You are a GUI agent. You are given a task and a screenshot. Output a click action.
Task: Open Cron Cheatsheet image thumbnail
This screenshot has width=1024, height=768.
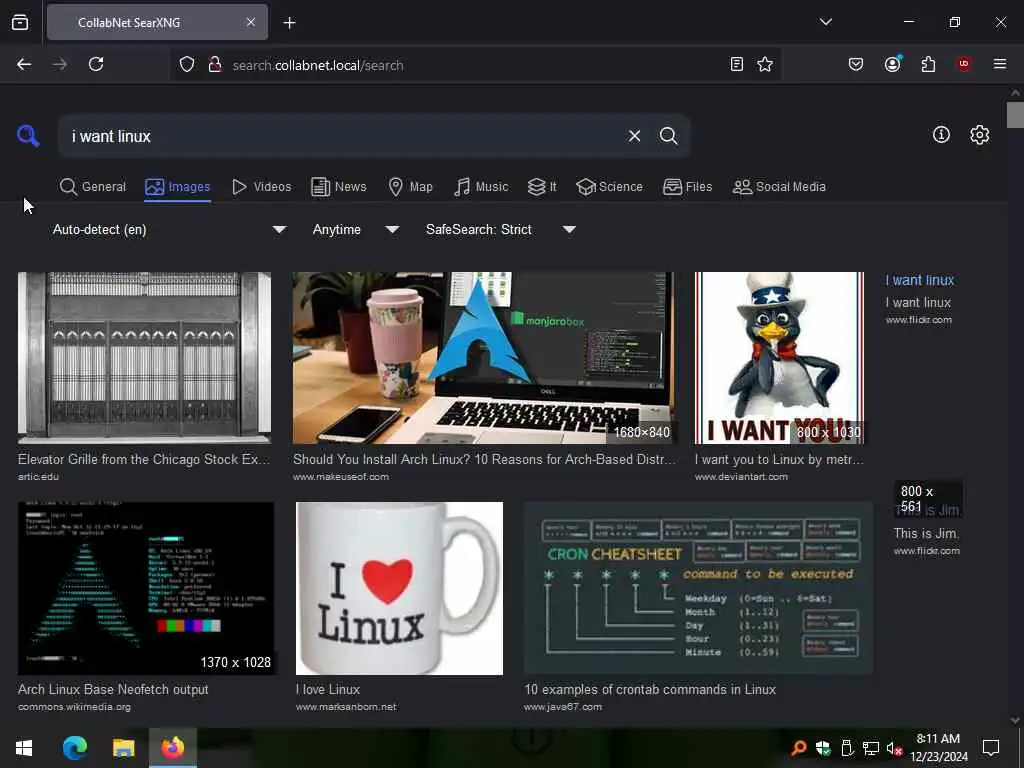(698, 588)
